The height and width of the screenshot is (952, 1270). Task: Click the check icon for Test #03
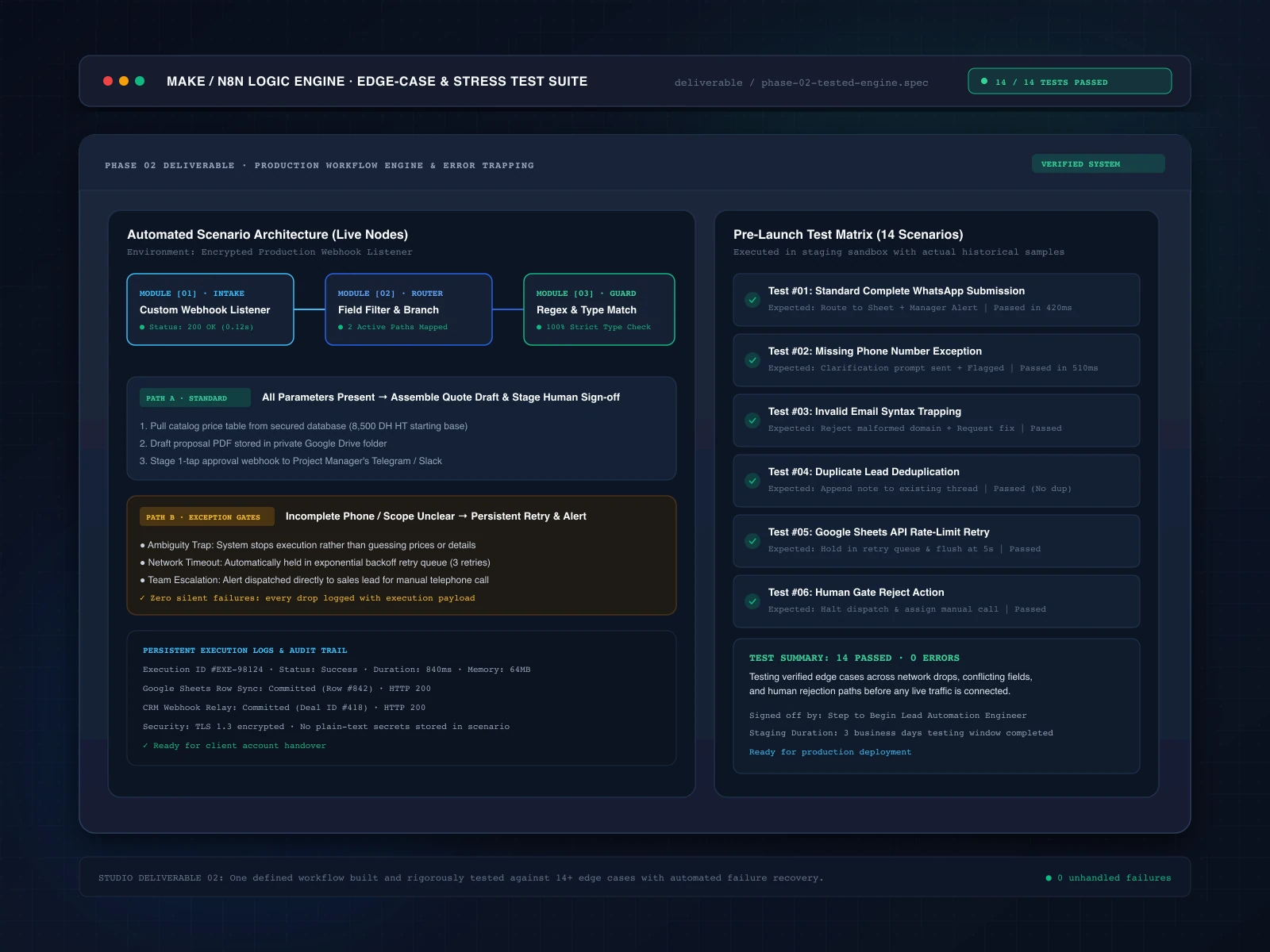click(x=752, y=420)
